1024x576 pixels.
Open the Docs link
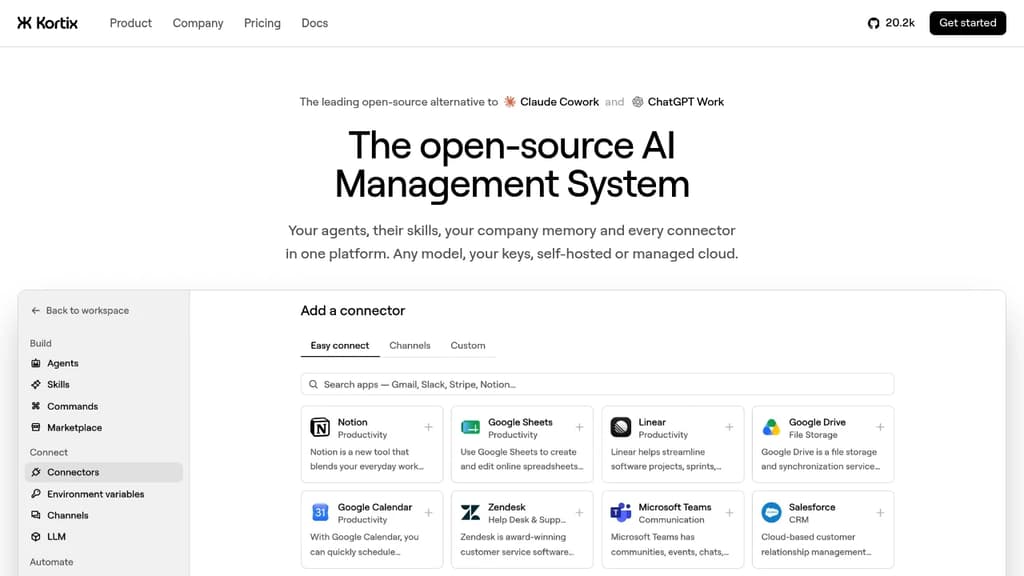pos(315,23)
